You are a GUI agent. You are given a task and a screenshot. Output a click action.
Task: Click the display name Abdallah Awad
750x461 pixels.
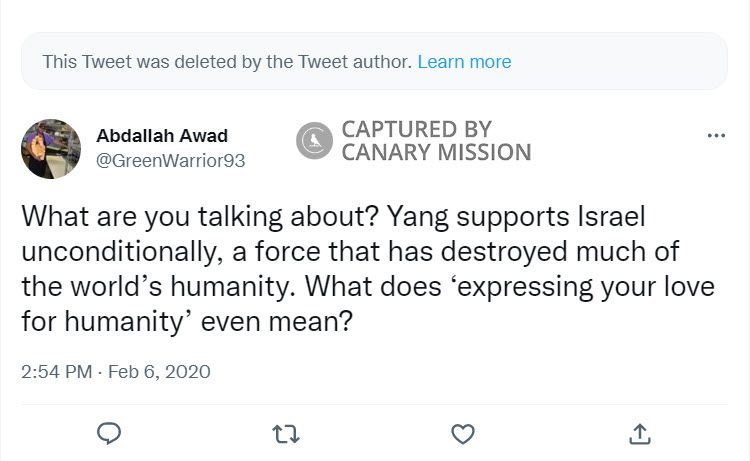[x=162, y=135]
